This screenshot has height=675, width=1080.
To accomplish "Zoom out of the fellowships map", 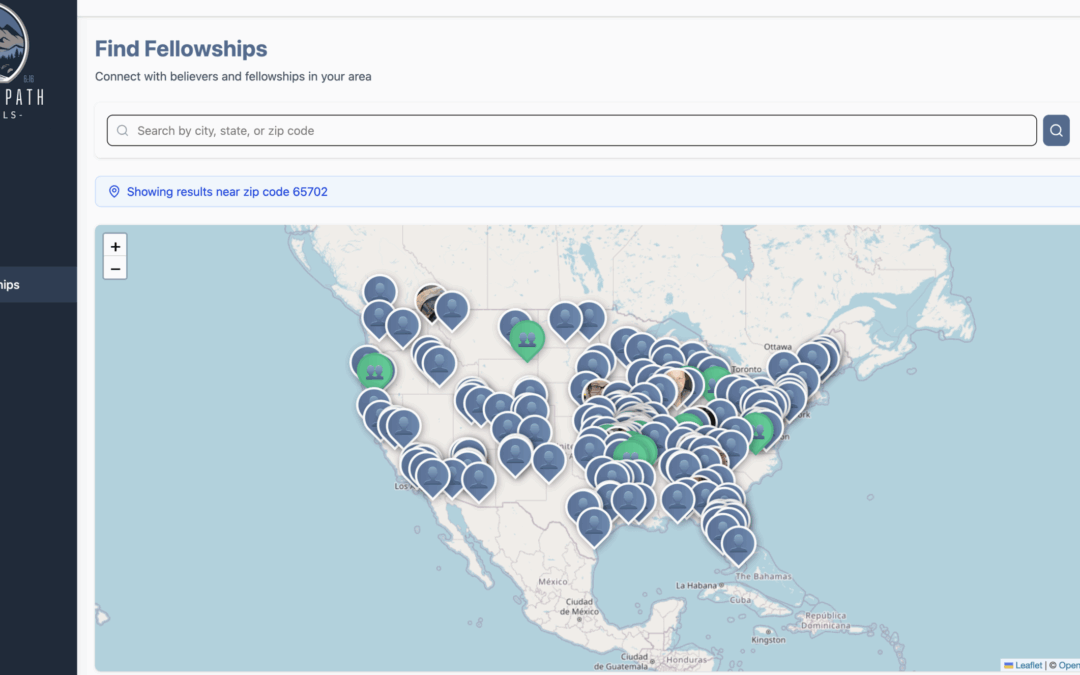I will (x=115, y=268).
